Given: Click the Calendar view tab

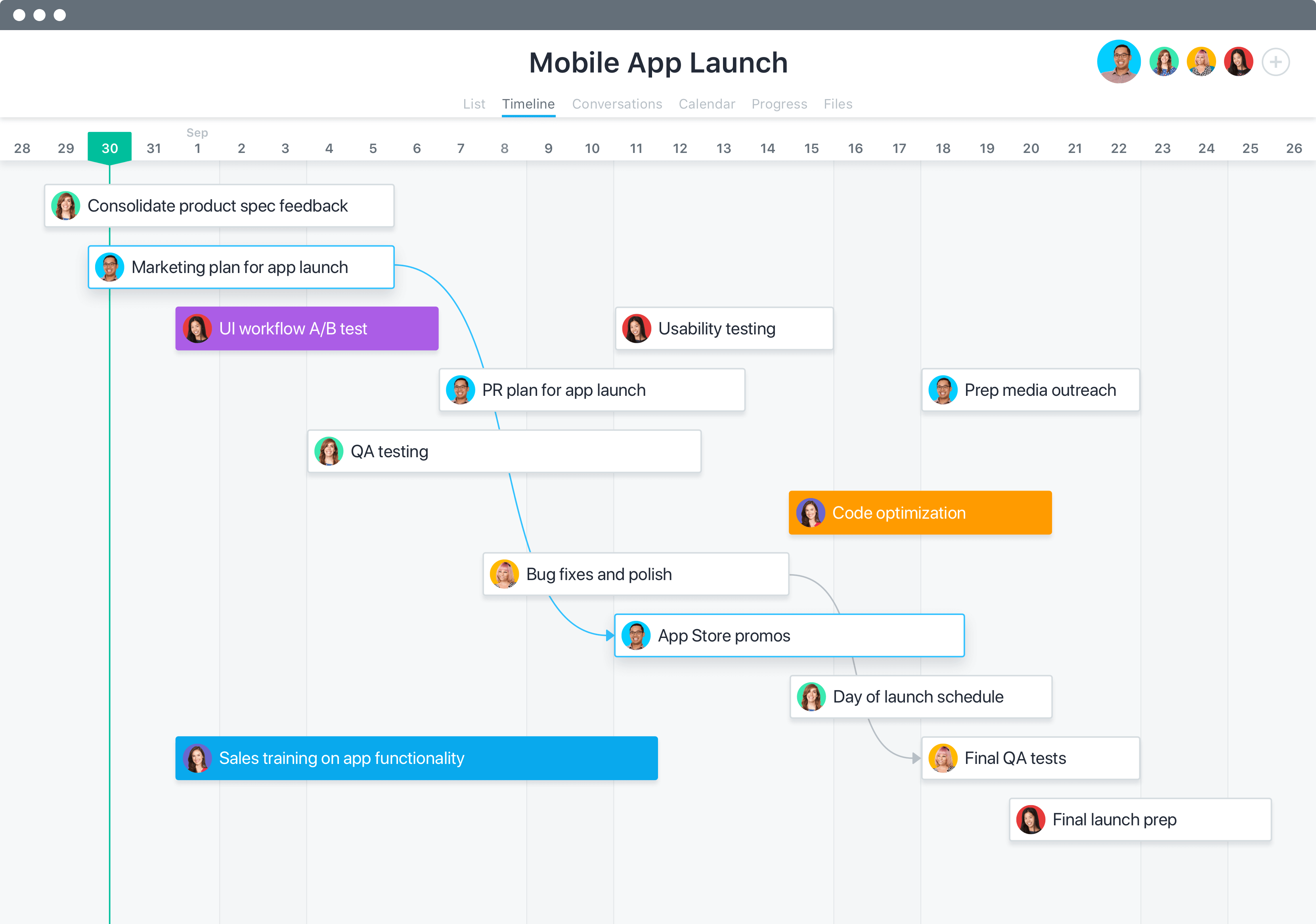Looking at the screenshot, I should click(705, 103).
